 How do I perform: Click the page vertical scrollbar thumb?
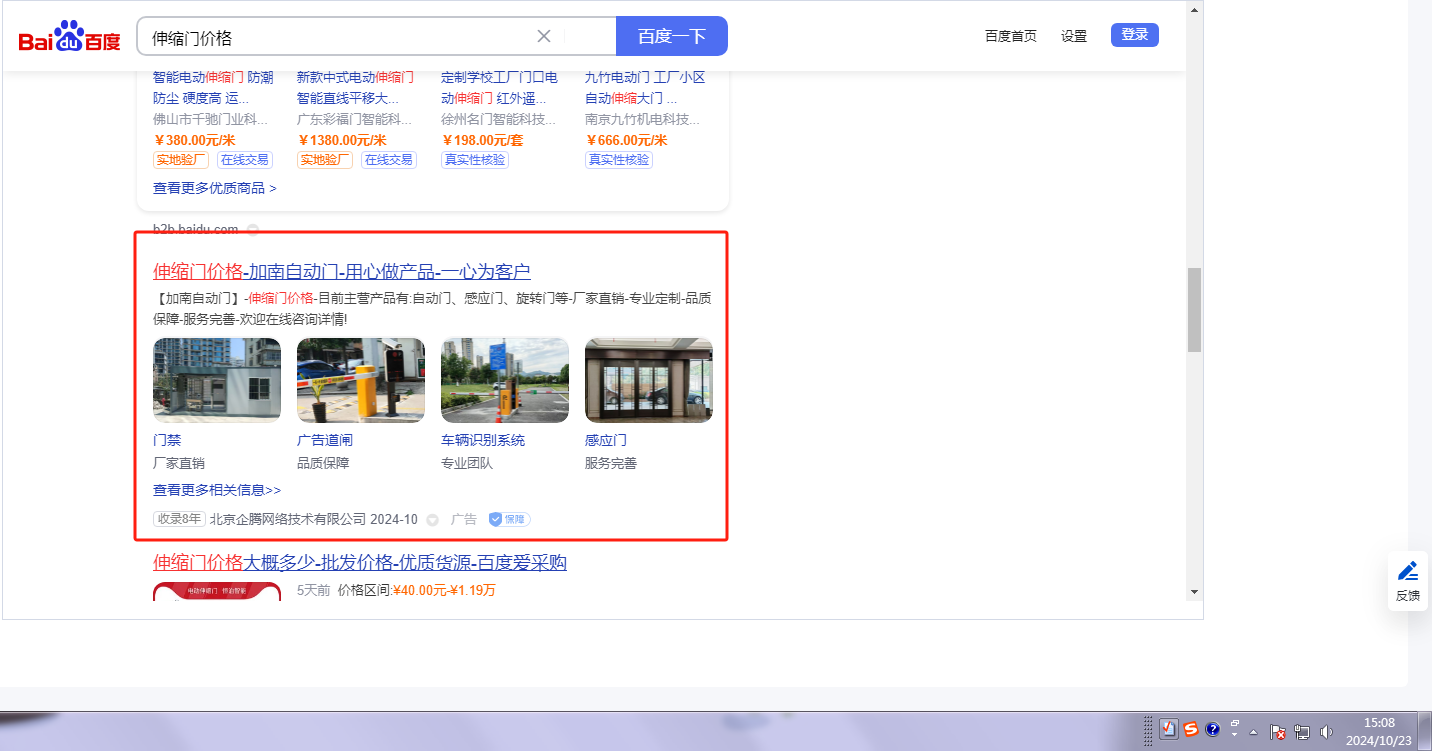[x=1194, y=310]
